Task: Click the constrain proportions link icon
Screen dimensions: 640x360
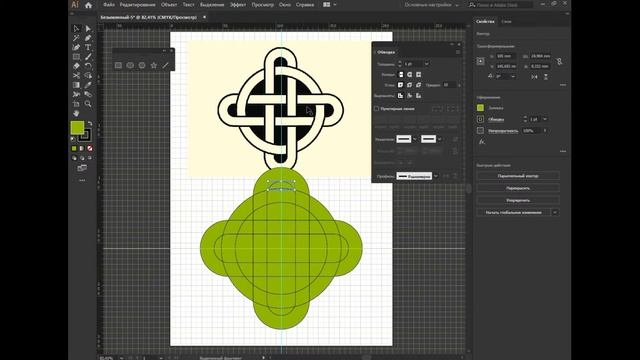Action: coord(560,61)
